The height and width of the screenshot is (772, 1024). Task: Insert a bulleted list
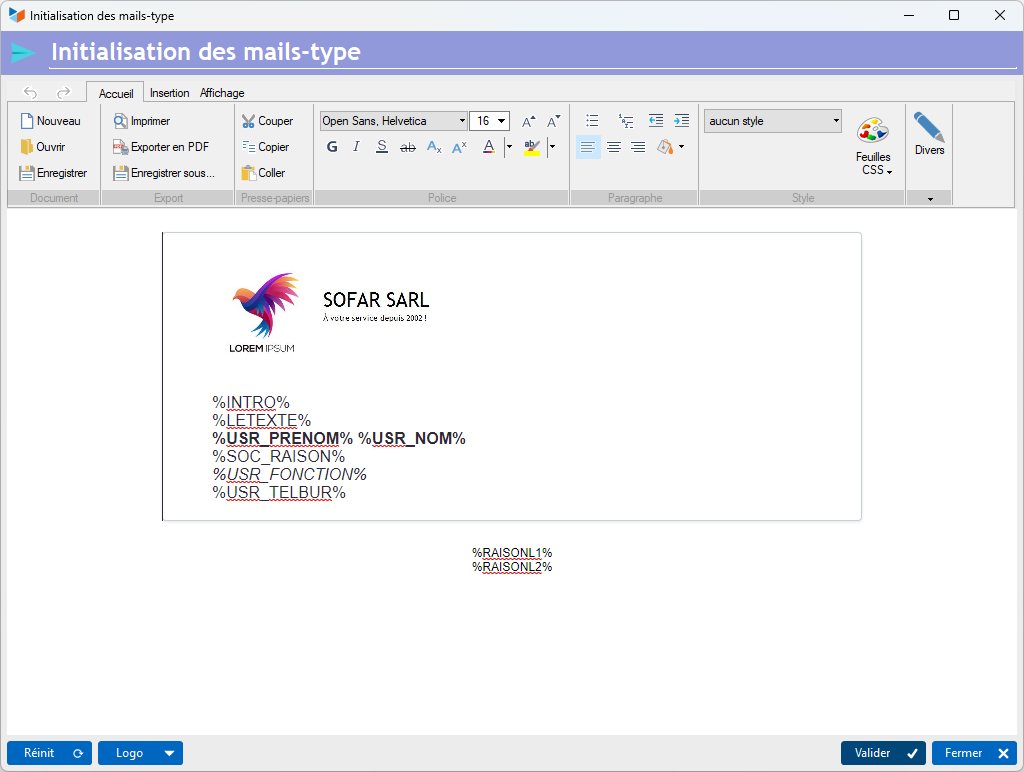coord(592,121)
